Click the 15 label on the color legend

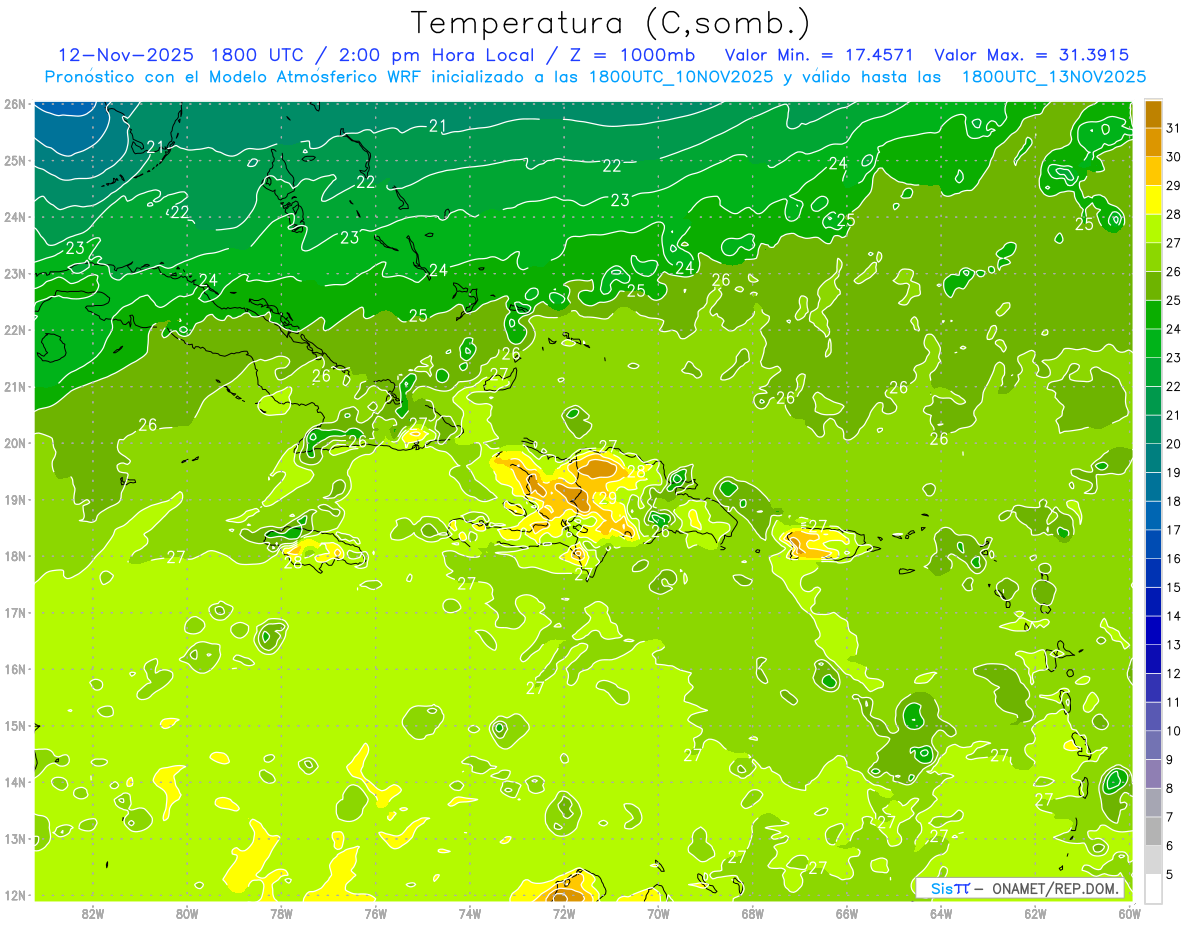point(1173,587)
